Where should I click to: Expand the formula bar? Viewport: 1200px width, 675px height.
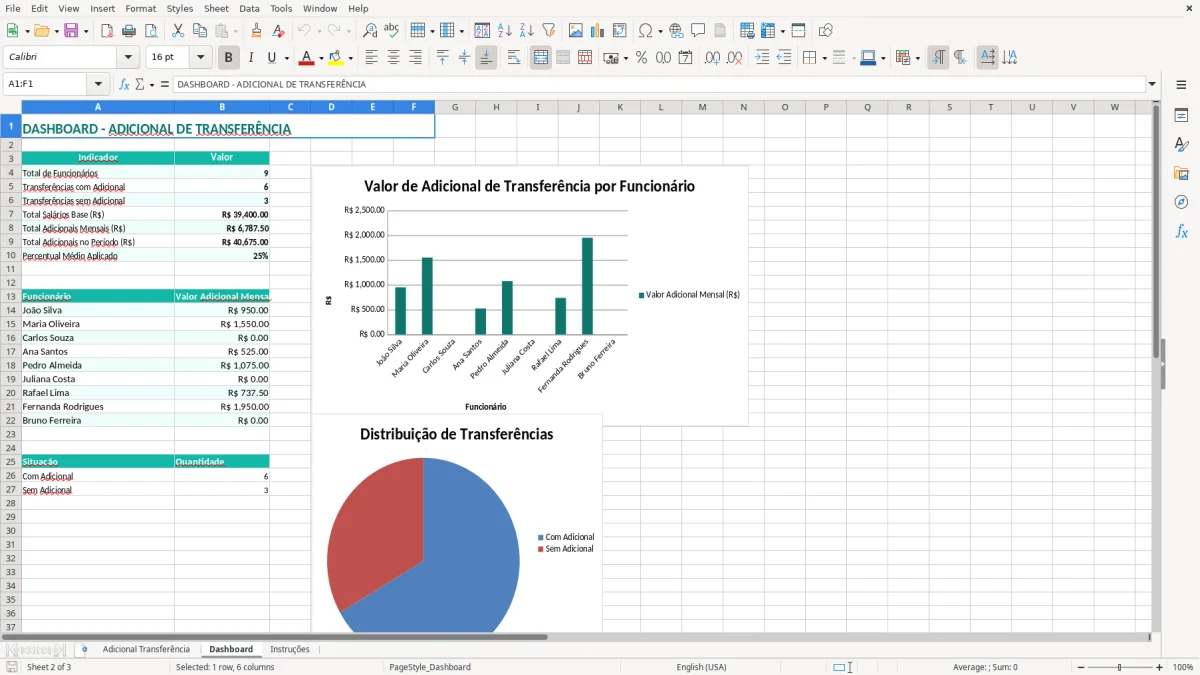1152,85
